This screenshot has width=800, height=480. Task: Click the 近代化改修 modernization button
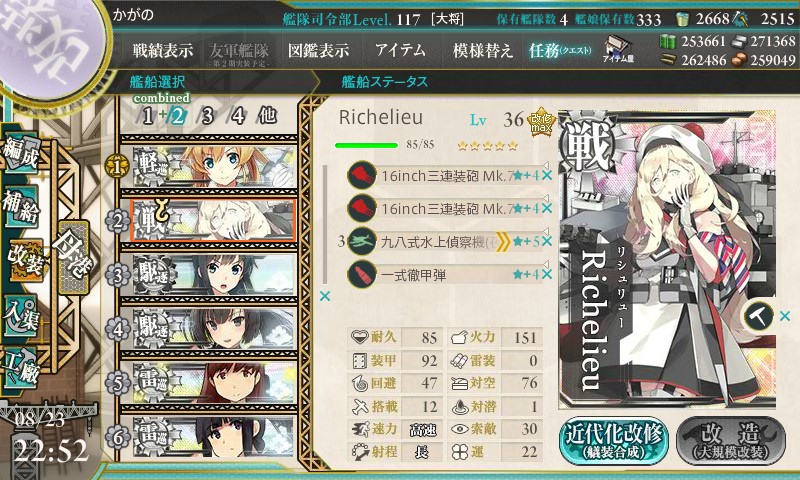point(614,441)
